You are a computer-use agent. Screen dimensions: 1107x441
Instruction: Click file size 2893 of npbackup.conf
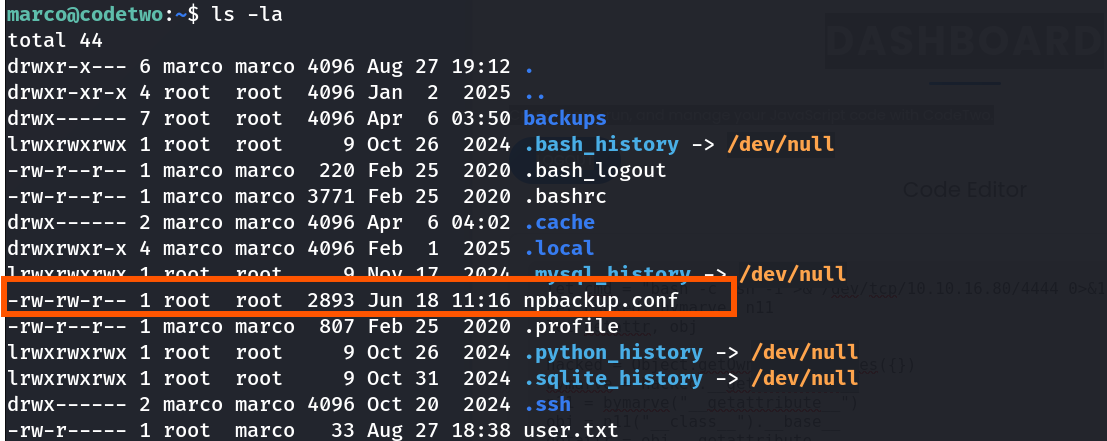point(331,301)
